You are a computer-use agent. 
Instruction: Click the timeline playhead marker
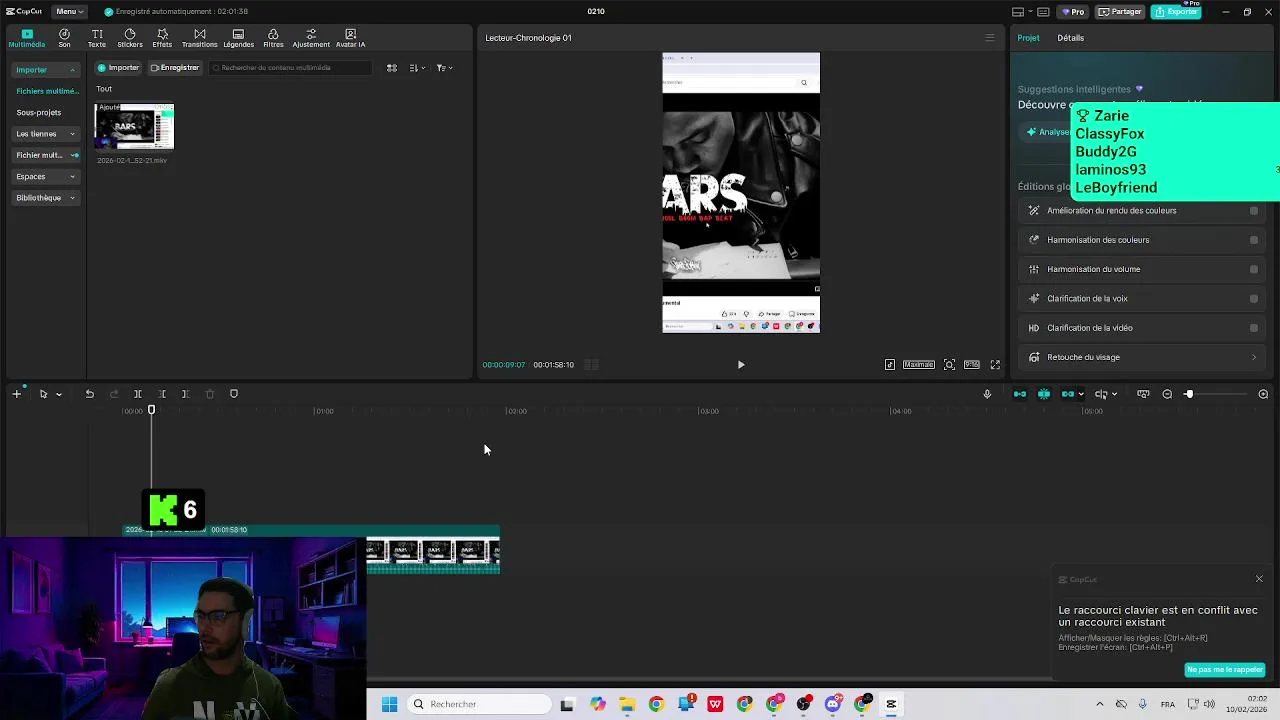click(152, 410)
